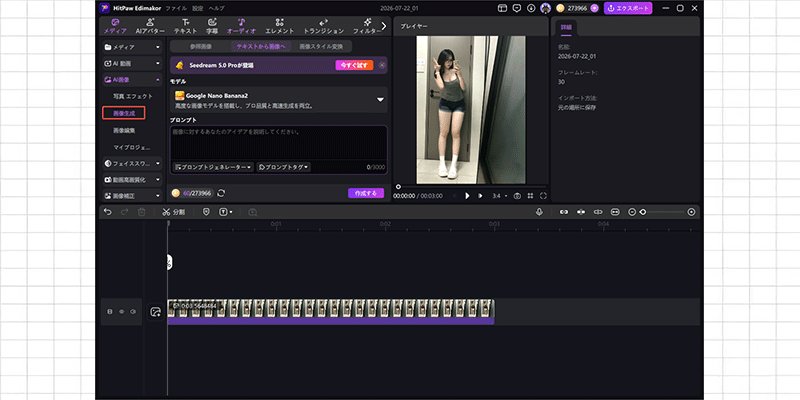Dismiss the Seedream 5.0 Pro banner

coord(382,65)
